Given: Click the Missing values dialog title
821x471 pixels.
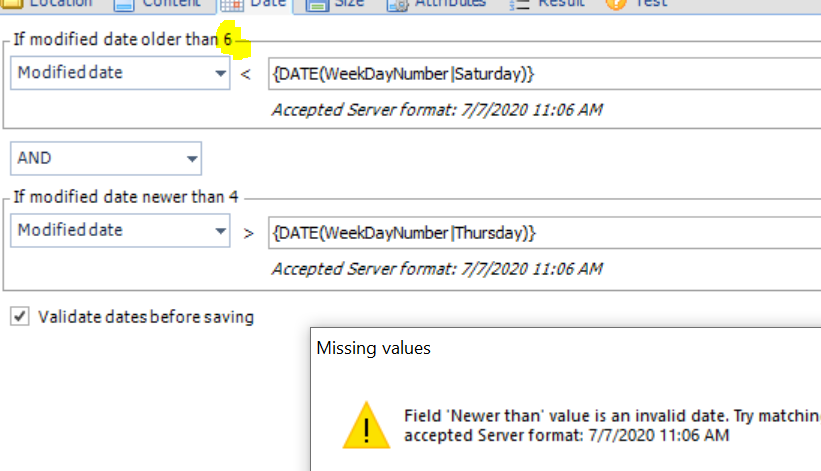Looking at the screenshot, I should [x=374, y=348].
